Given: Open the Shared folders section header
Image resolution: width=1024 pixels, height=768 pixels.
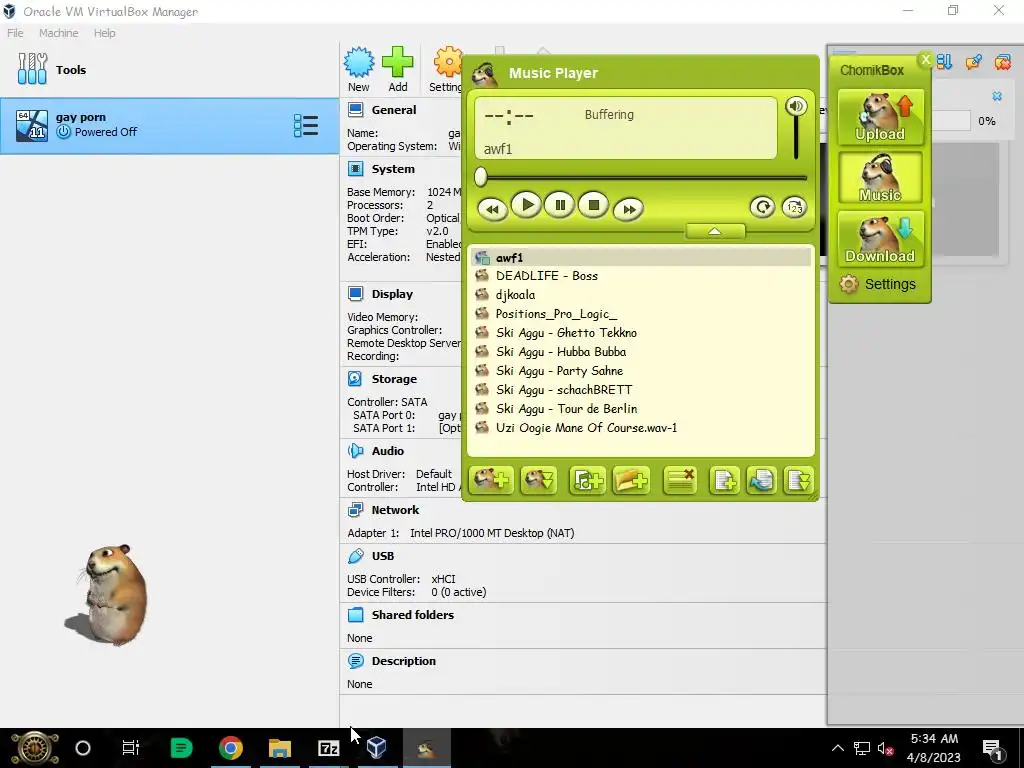Looking at the screenshot, I should (x=413, y=615).
